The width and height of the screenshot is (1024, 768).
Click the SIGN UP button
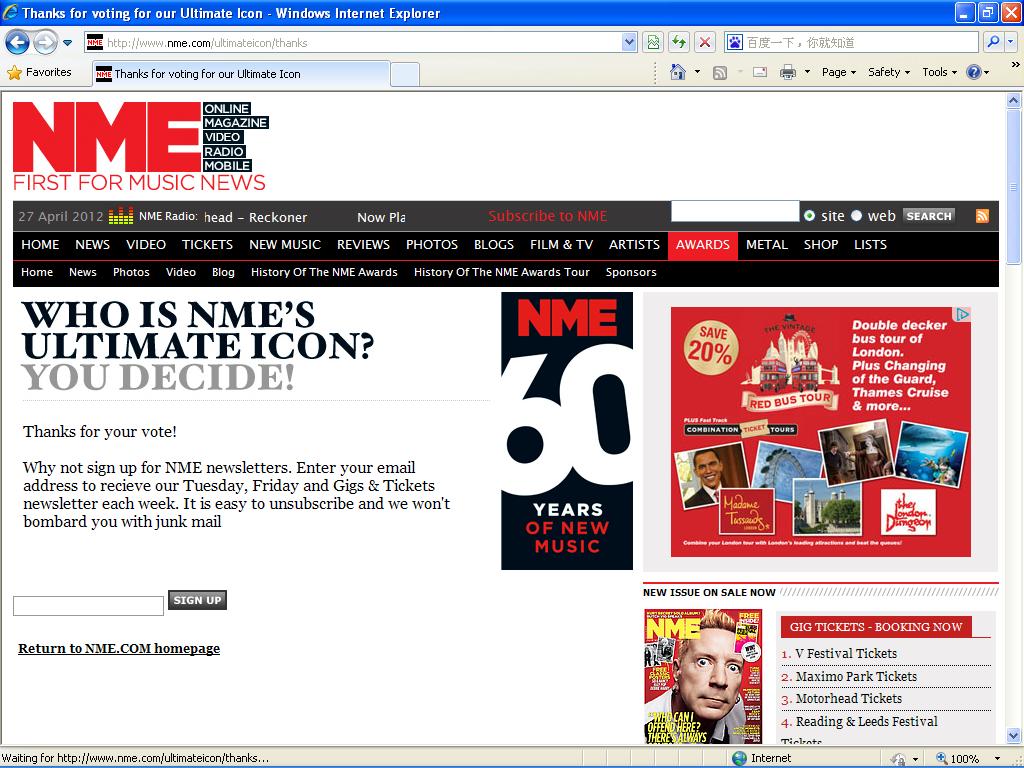click(196, 600)
